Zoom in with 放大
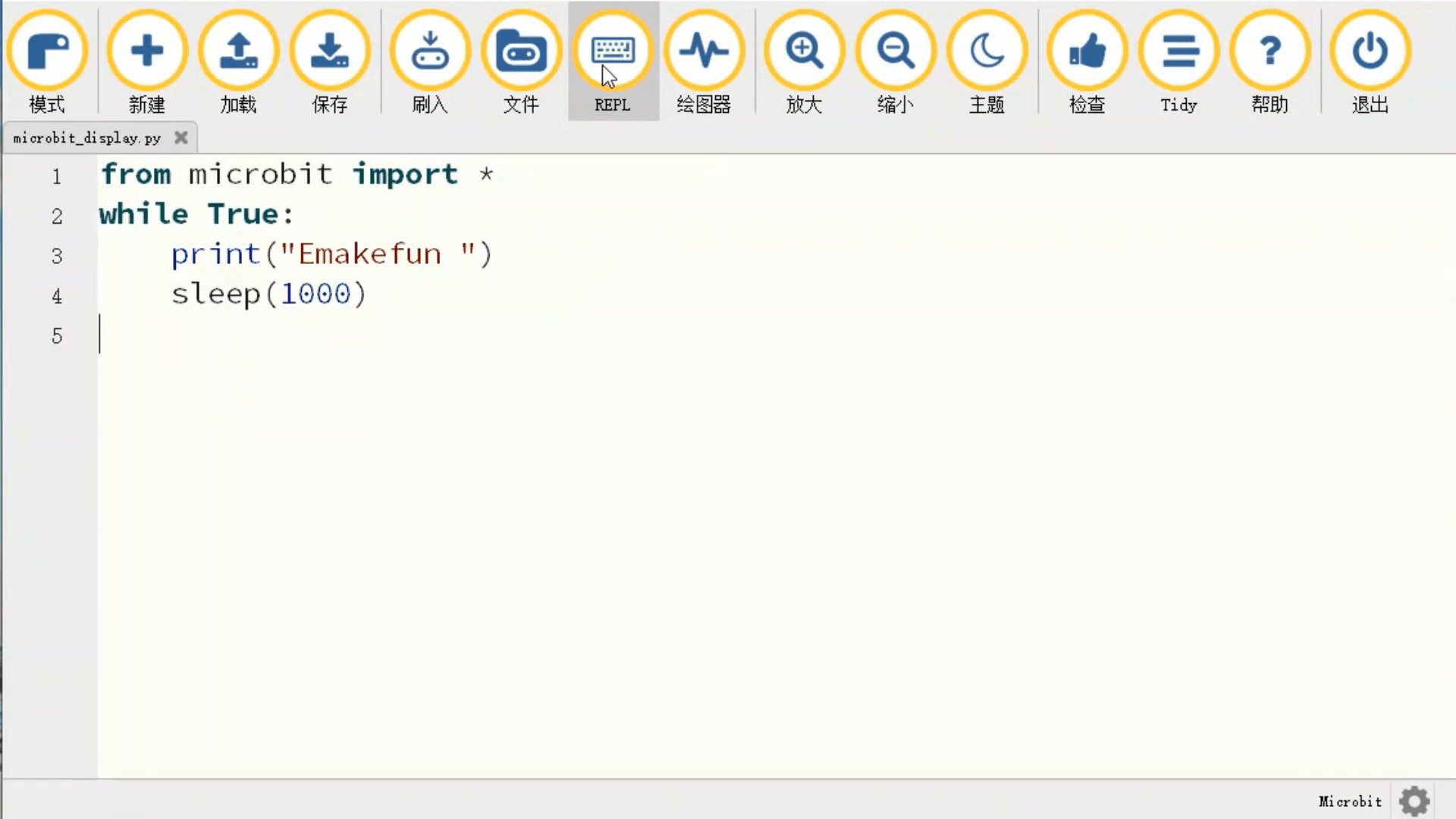 804,61
